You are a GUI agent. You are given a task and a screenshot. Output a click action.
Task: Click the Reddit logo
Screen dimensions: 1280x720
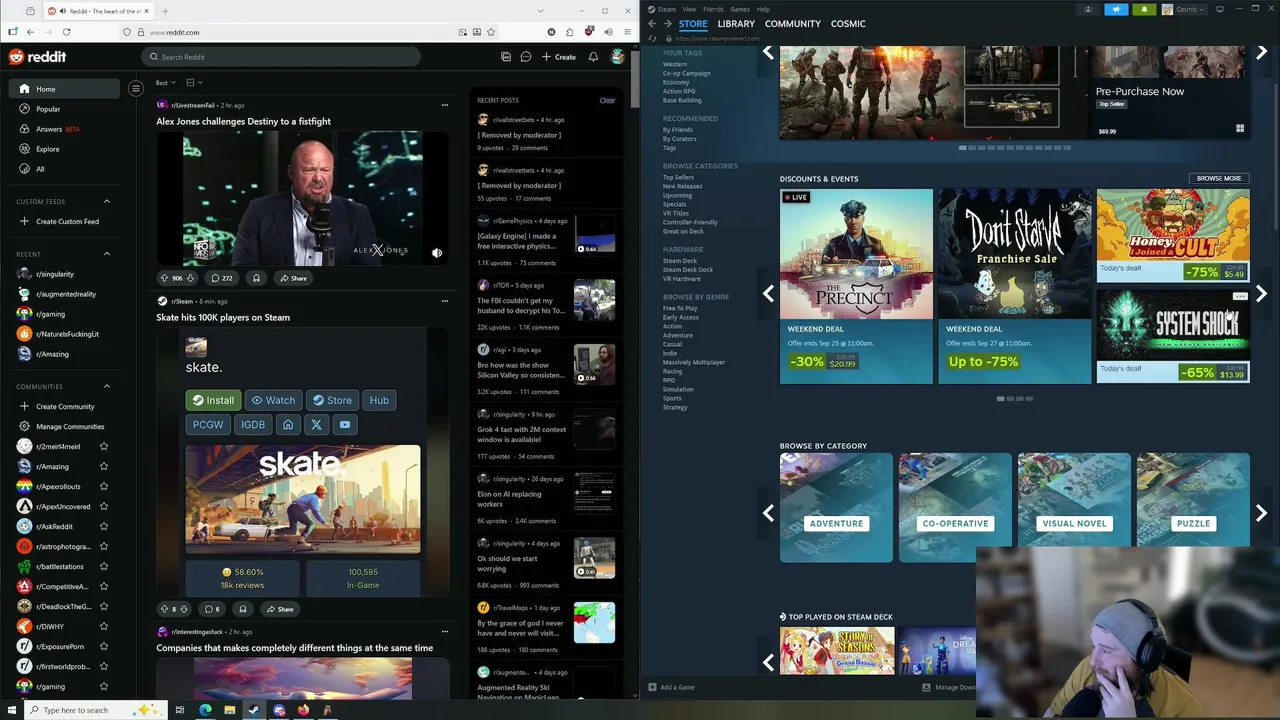click(x=38, y=57)
